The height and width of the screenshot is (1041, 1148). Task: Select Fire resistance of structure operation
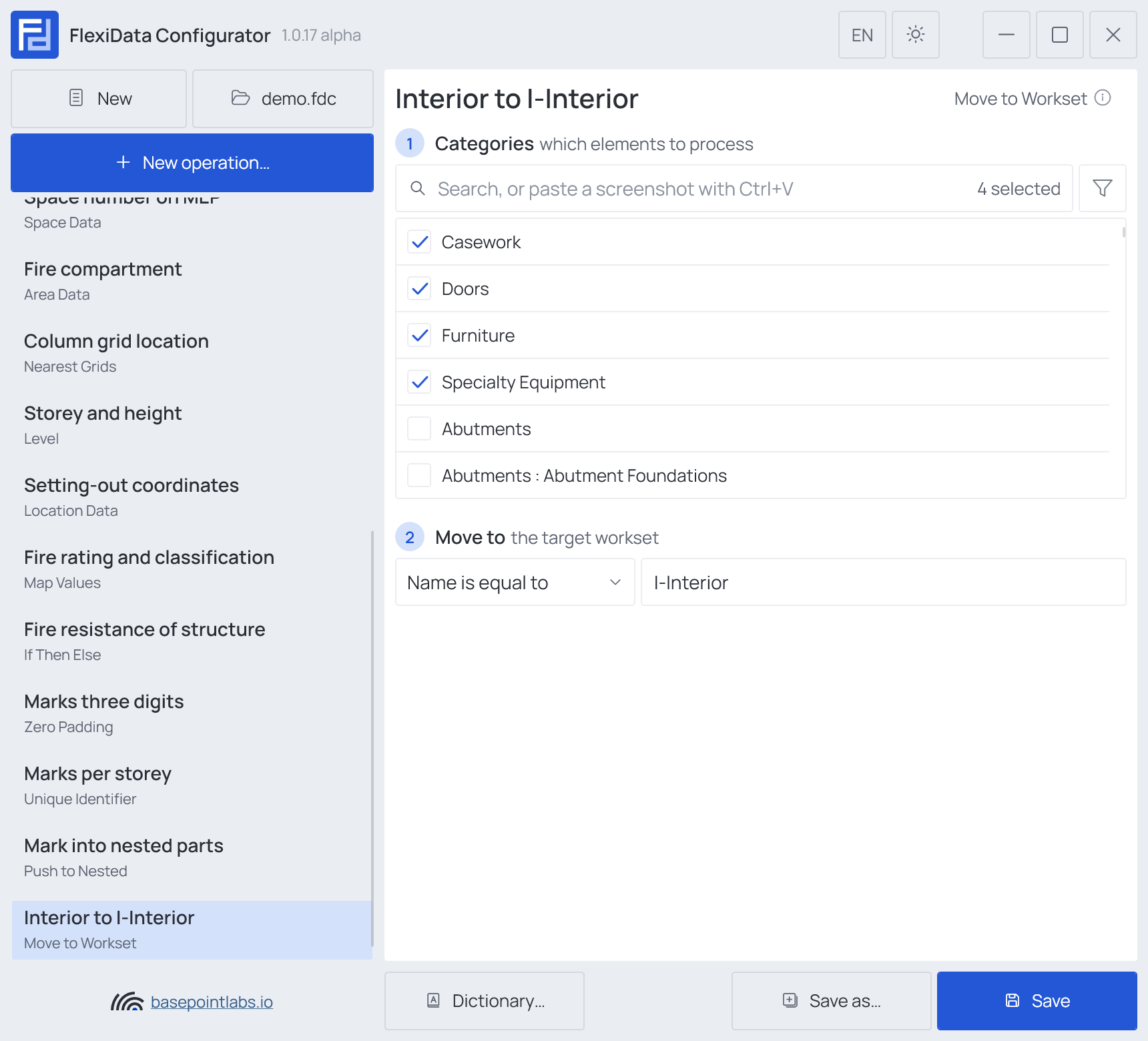pyautogui.click(x=191, y=641)
